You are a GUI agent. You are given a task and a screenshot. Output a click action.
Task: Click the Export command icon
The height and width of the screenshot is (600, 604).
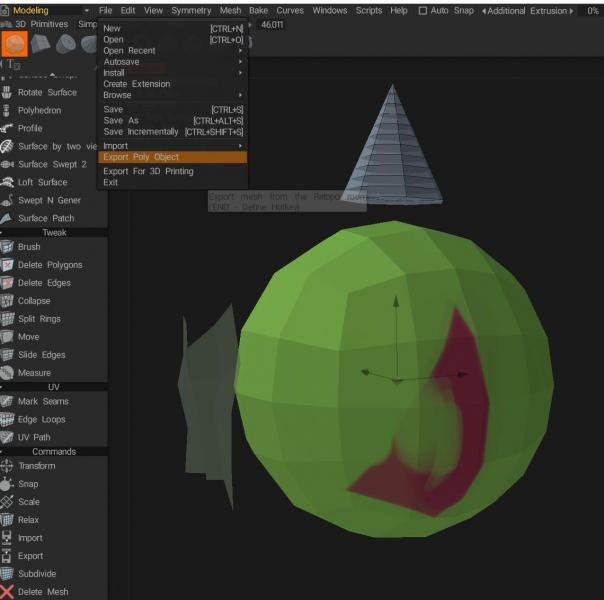point(7,556)
